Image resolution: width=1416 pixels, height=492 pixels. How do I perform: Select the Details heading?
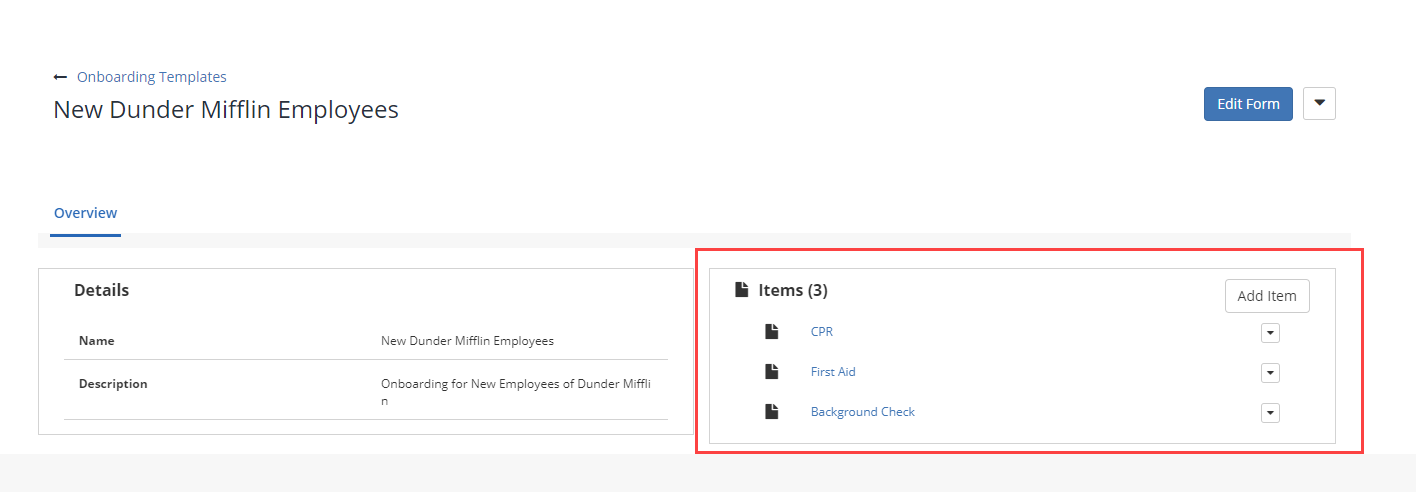101,290
